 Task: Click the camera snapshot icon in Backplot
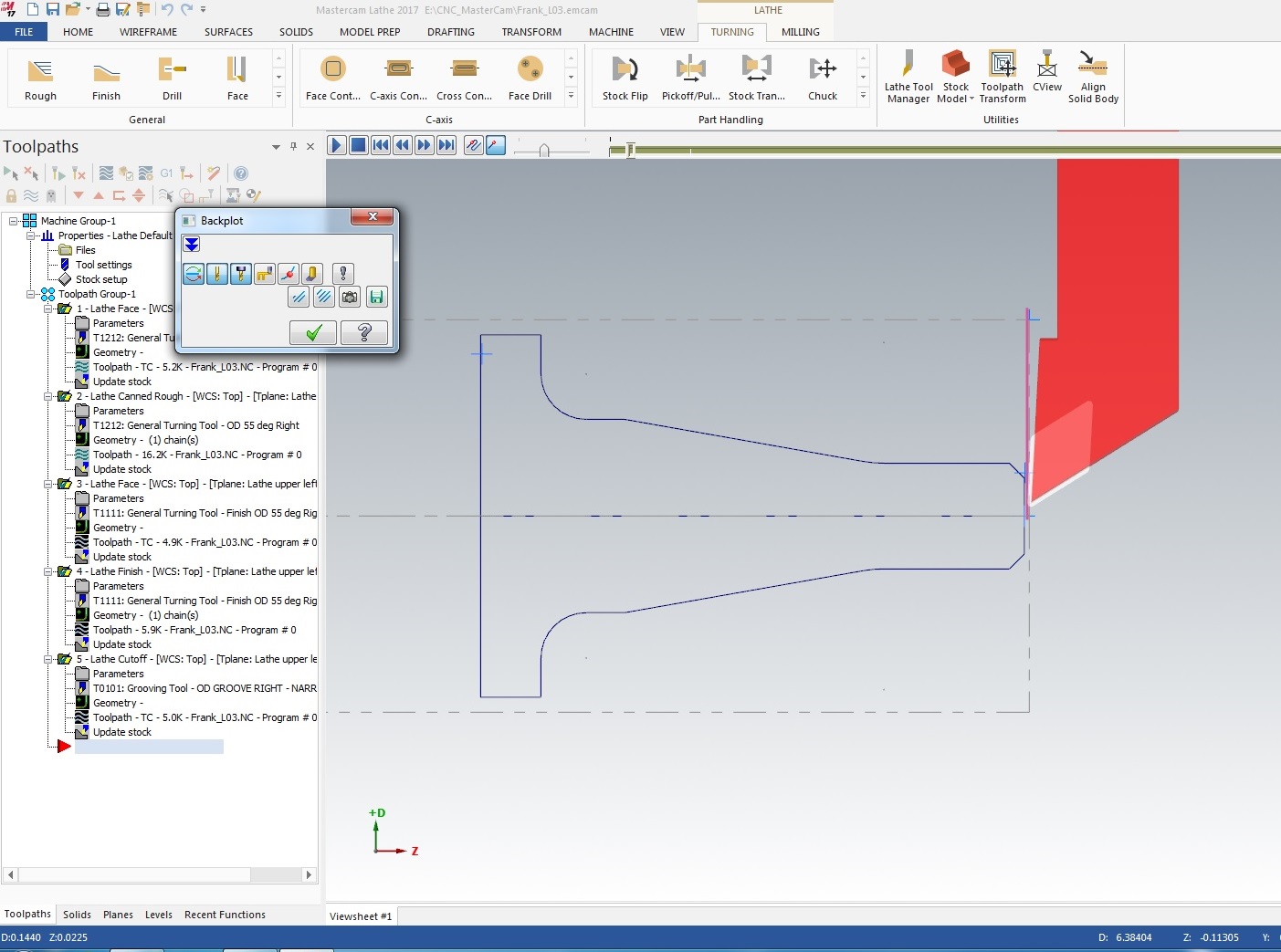pyautogui.click(x=350, y=297)
